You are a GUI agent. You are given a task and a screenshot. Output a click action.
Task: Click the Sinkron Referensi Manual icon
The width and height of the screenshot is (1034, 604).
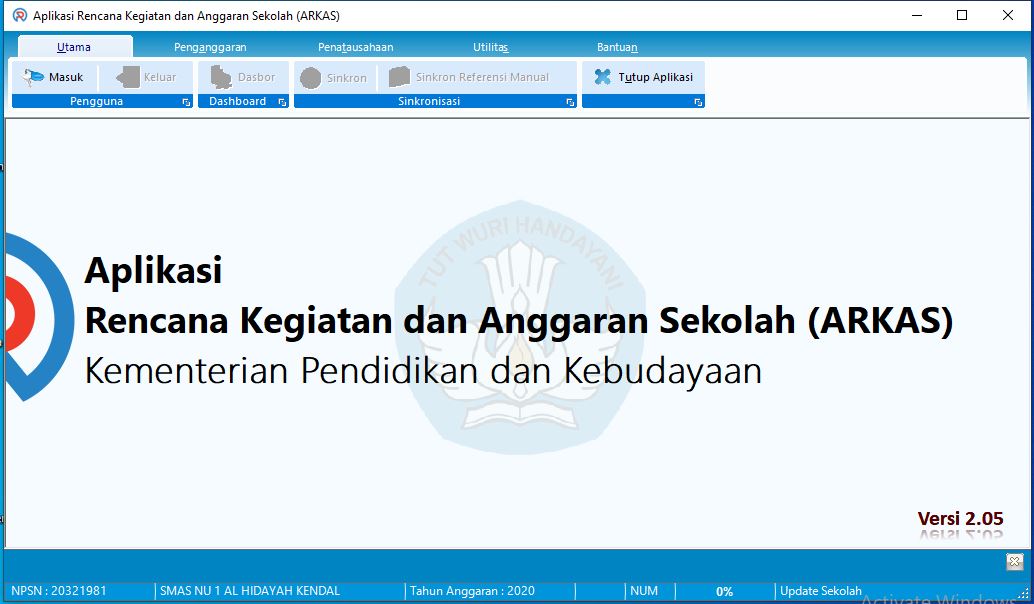(400, 77)
